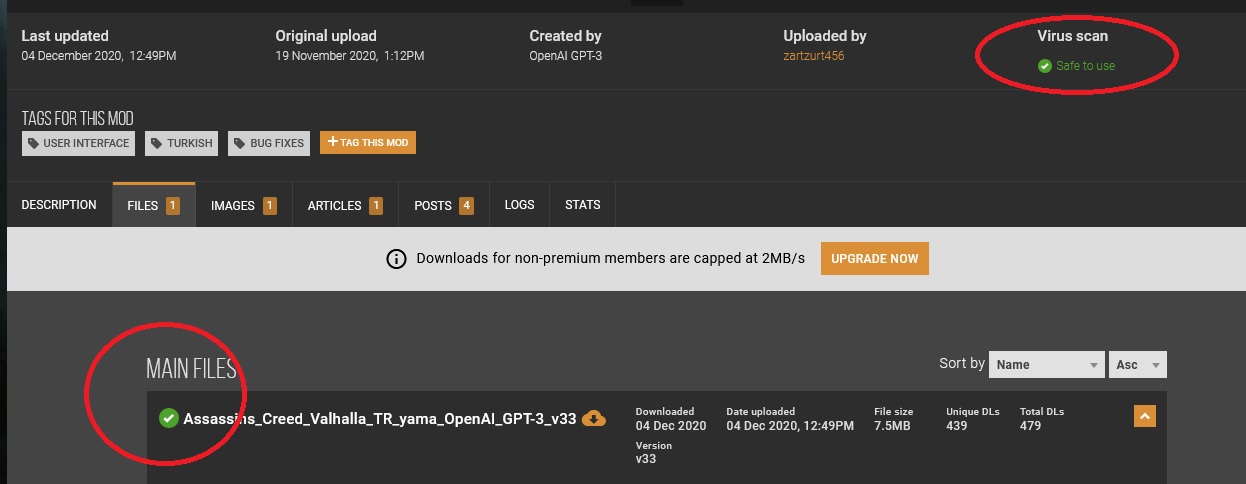Switch to the Description tab
The height and width of the screenshot is (484, 1246).
click(59, 205)
